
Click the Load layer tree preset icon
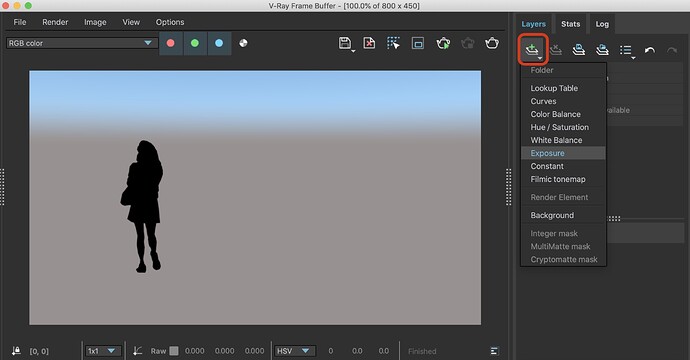pos(602,50)
